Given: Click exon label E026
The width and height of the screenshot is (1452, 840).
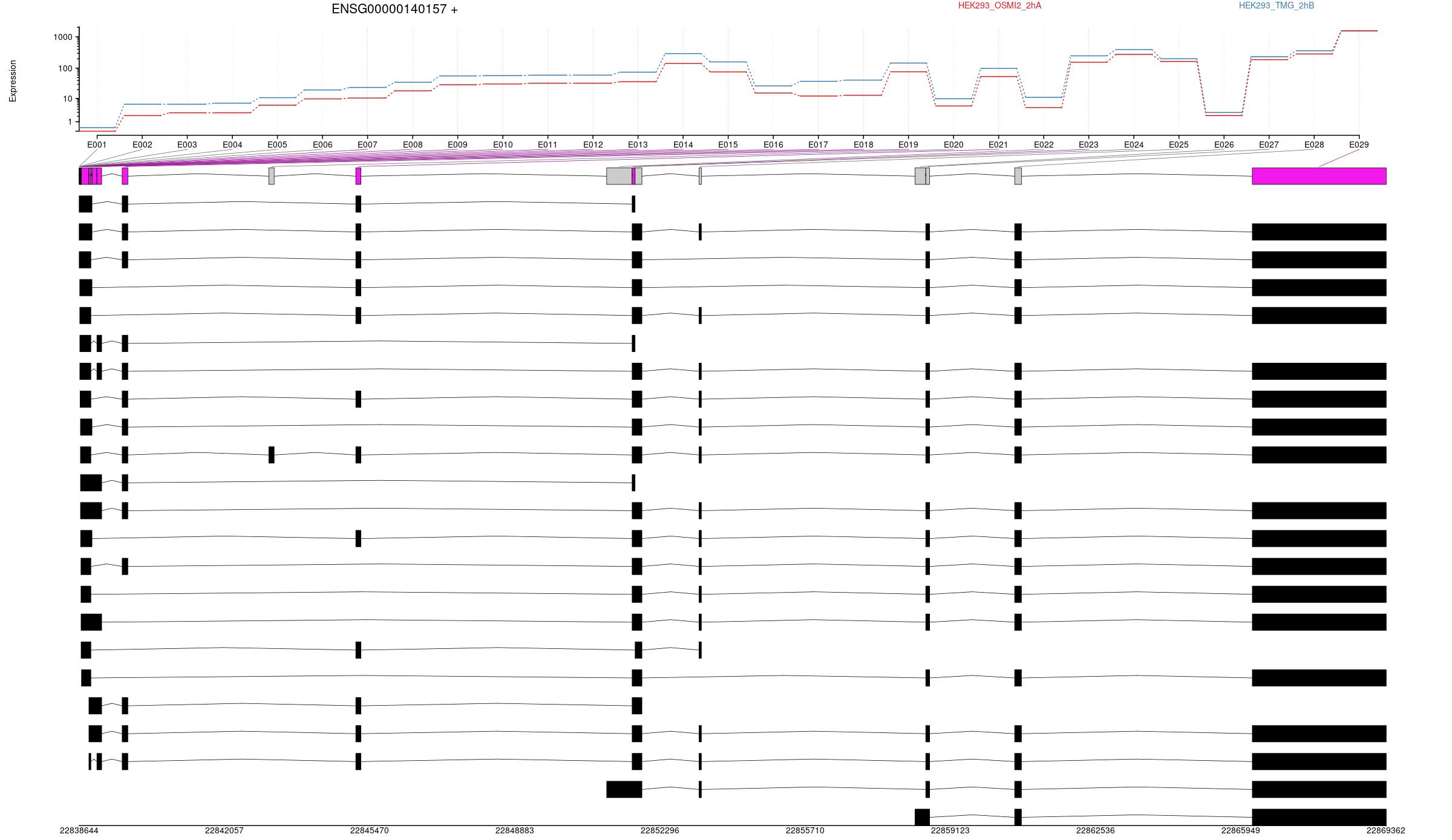Looking at the screenshot, I should (x=1224, y=145).
